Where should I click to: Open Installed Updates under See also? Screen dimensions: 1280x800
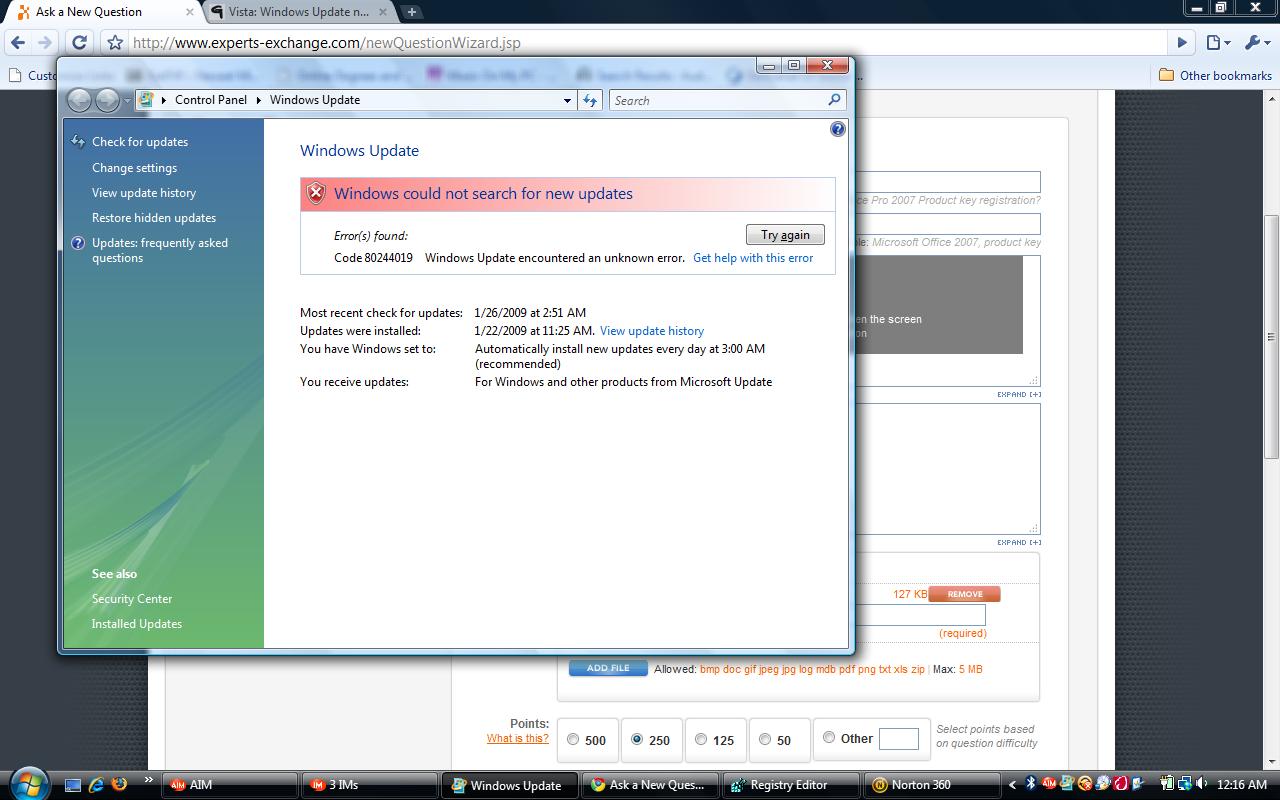[x=137, y=624]
